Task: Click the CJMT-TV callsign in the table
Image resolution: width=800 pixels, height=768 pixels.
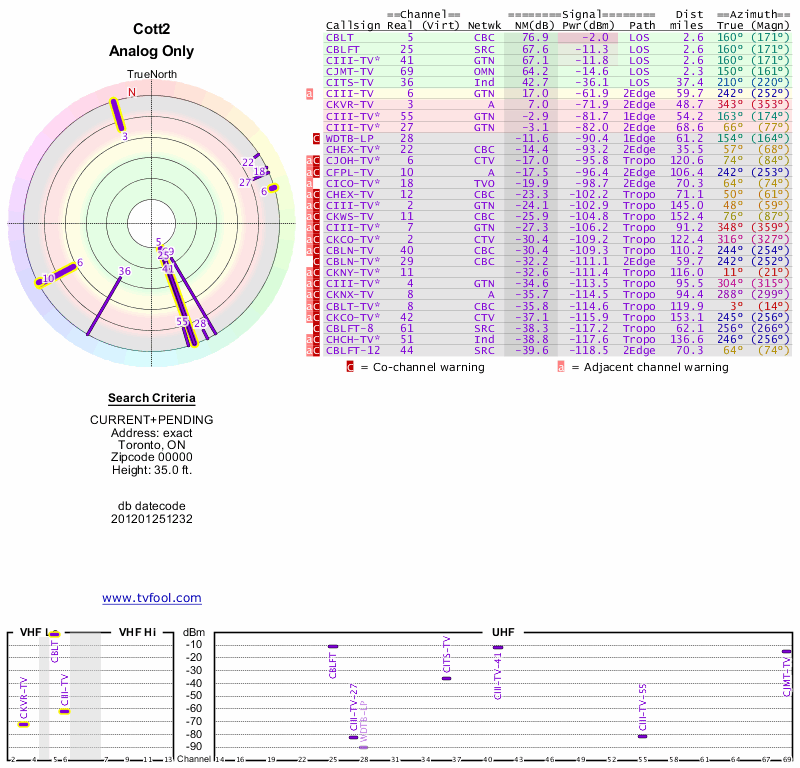Action: 349,71
